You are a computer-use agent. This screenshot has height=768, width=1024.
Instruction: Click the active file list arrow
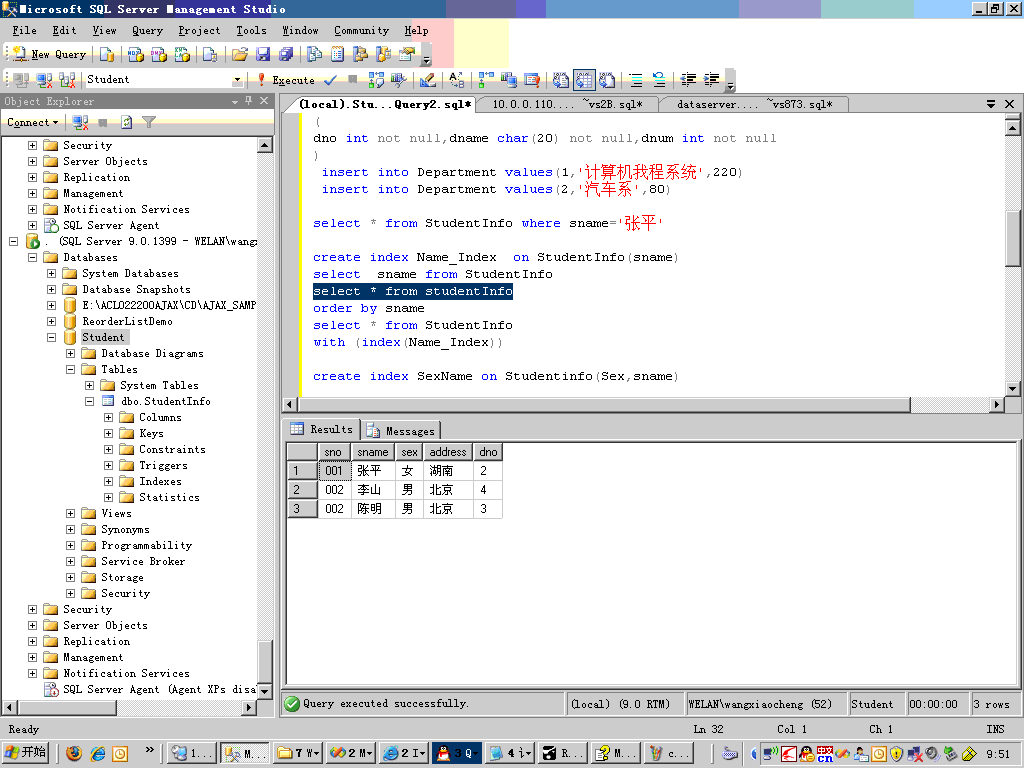991,104
